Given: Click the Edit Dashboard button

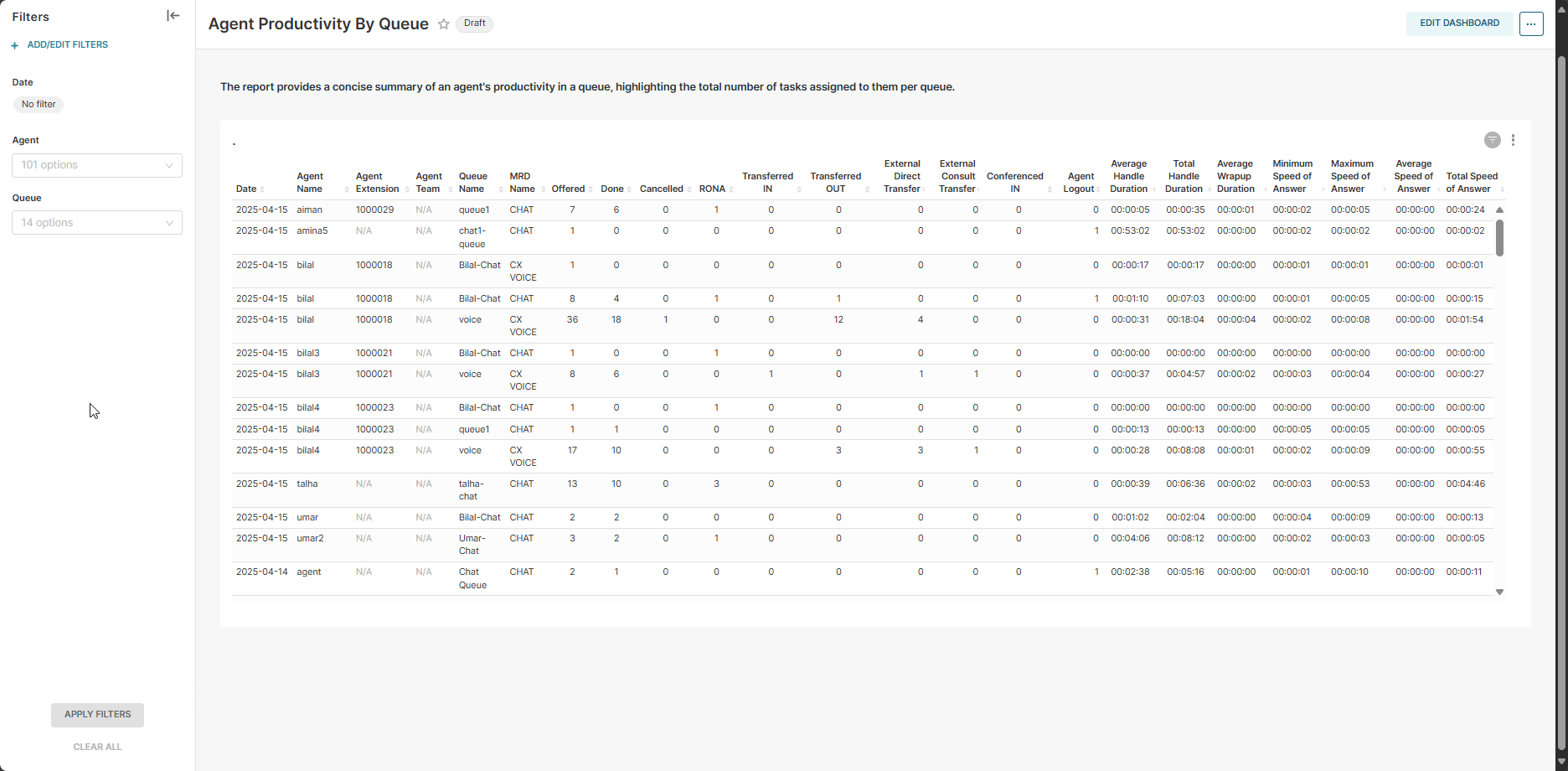Looking at the screenshot, I should 1459,23.
